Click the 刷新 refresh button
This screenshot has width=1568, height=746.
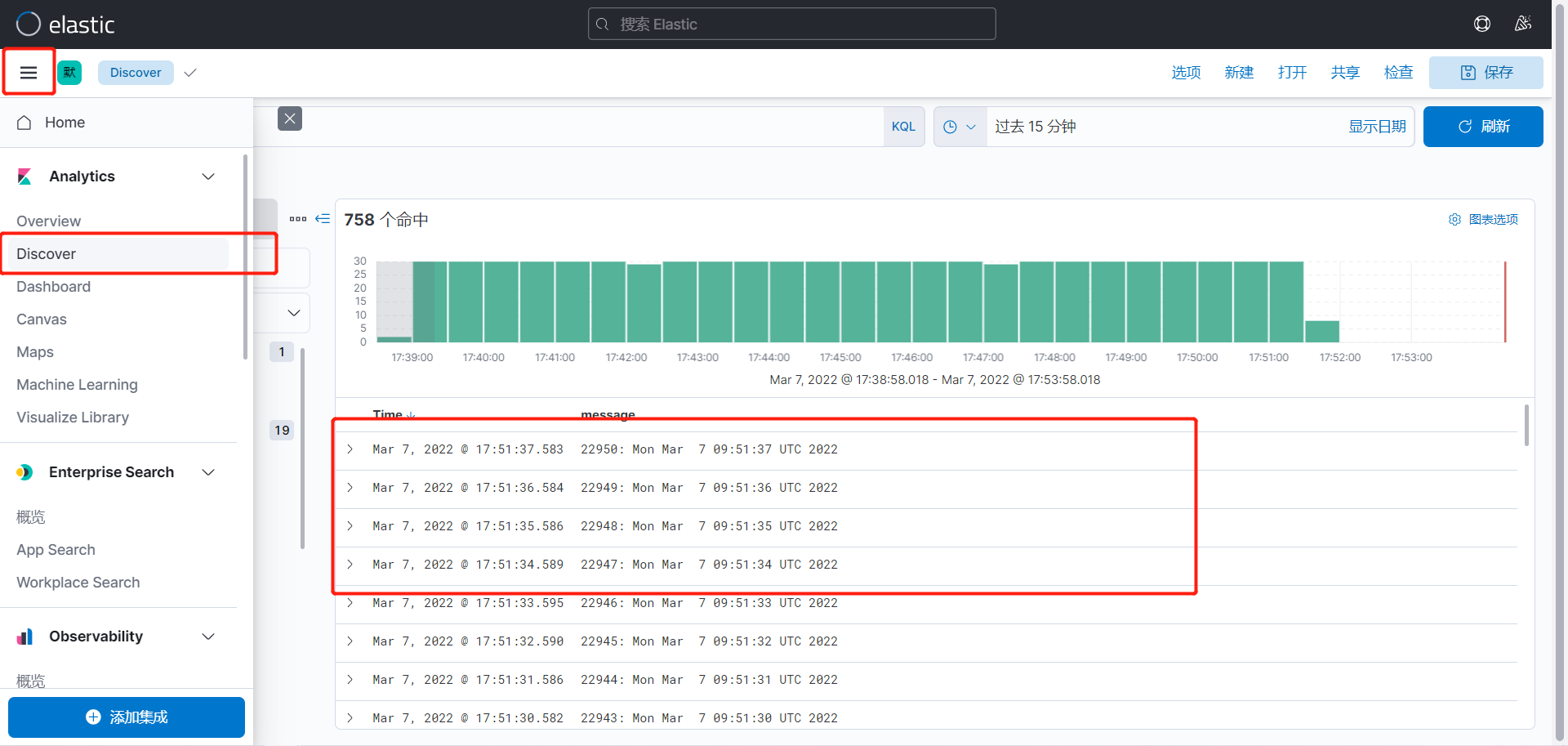tap(1483, 127)
